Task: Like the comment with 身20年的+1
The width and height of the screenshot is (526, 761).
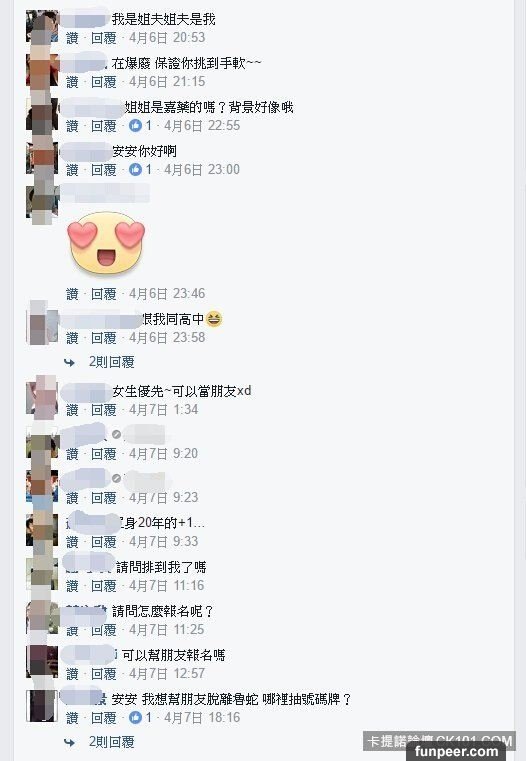Action: click(x=72, y=542)
